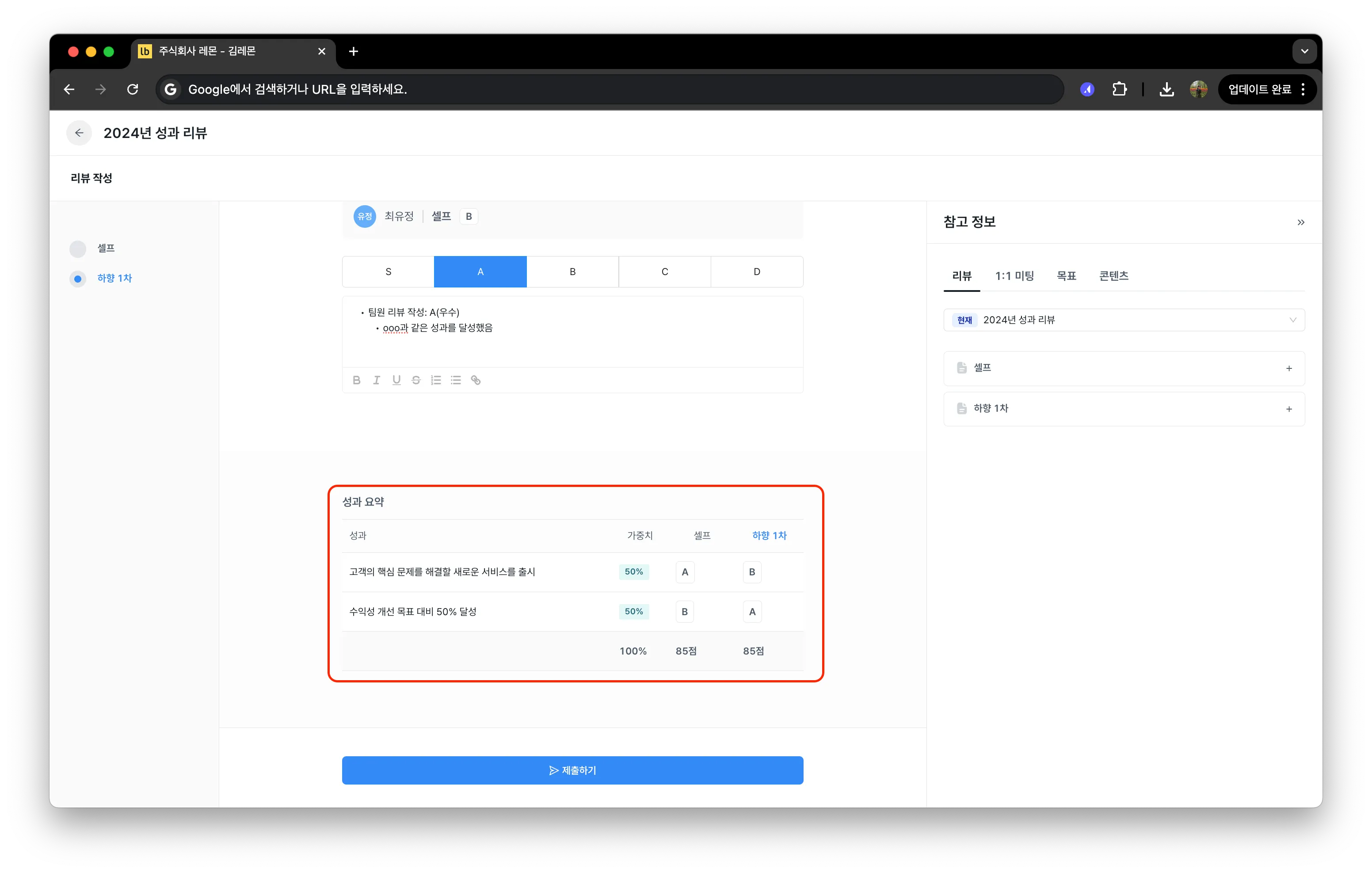
Task: Click the back arrow beside 2024년 성과 리뷰
Action: click(x=79, y=133)
